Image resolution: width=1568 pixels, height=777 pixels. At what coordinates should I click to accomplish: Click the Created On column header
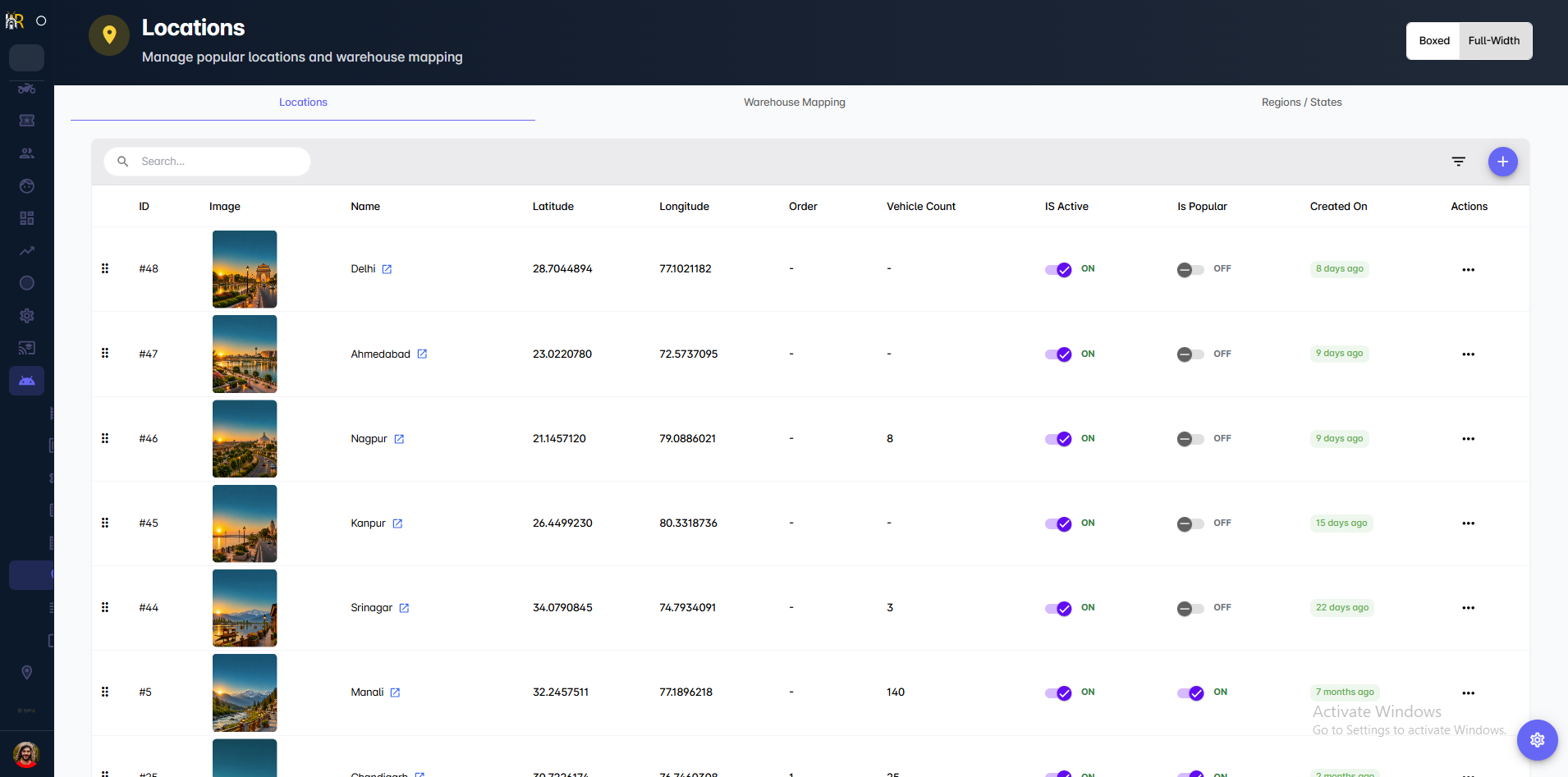tap(1338, 207)
